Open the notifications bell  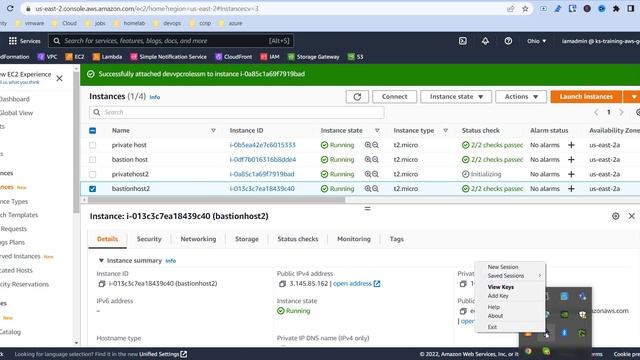pos(485,41)
